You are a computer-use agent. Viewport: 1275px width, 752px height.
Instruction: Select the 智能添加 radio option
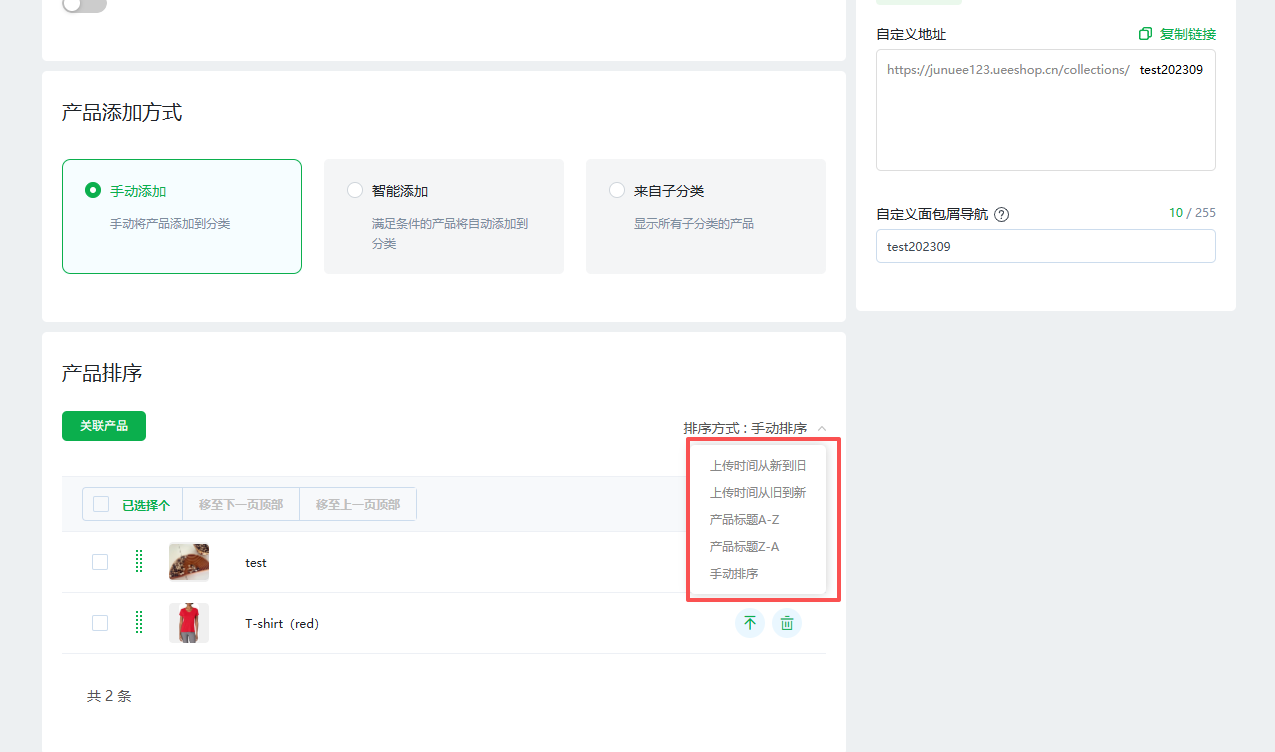354,190
